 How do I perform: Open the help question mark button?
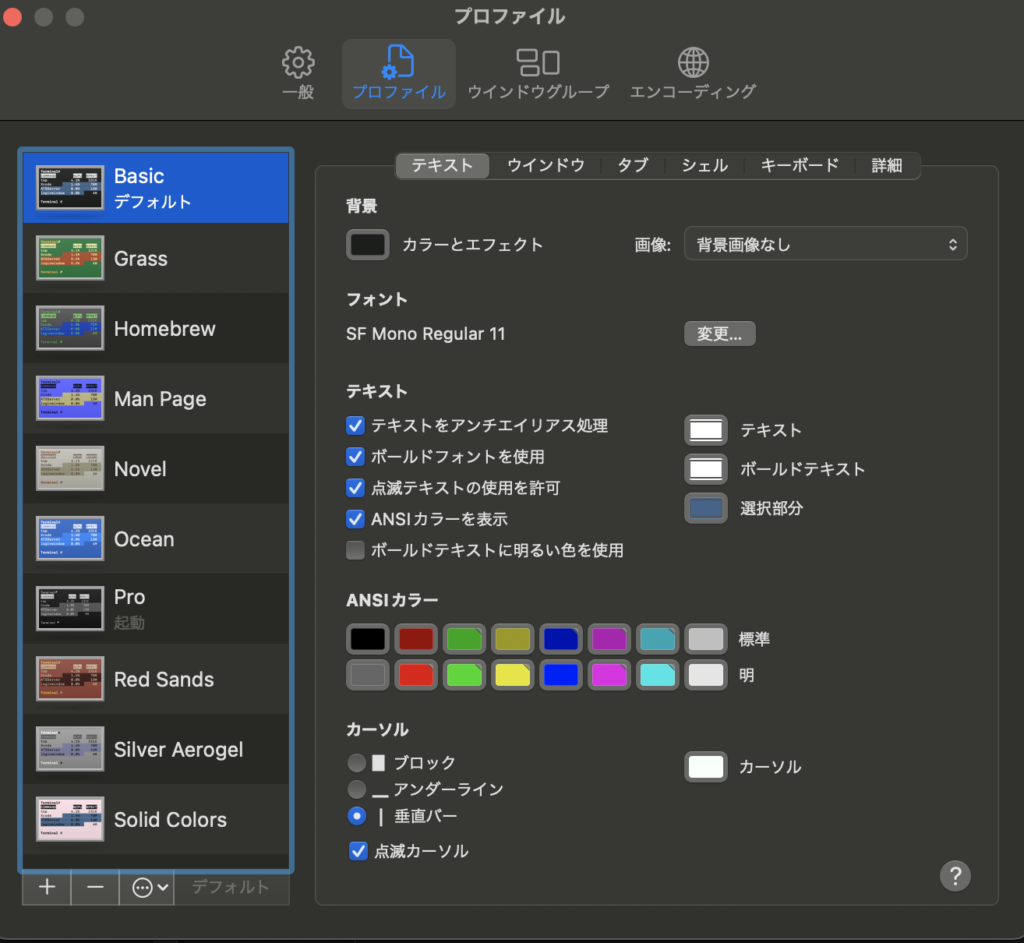[955, 875]
